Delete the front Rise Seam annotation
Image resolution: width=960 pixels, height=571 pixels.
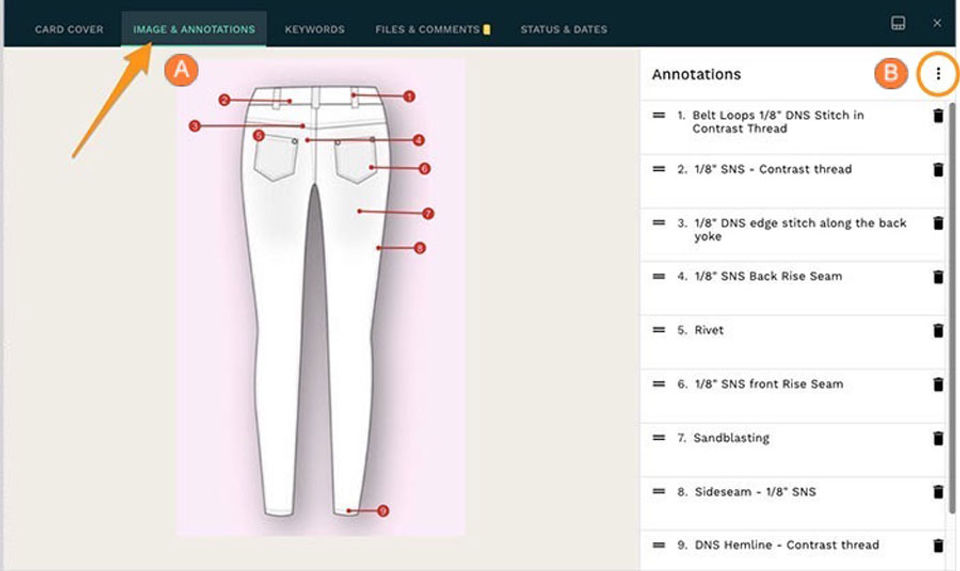coord(938,384)
